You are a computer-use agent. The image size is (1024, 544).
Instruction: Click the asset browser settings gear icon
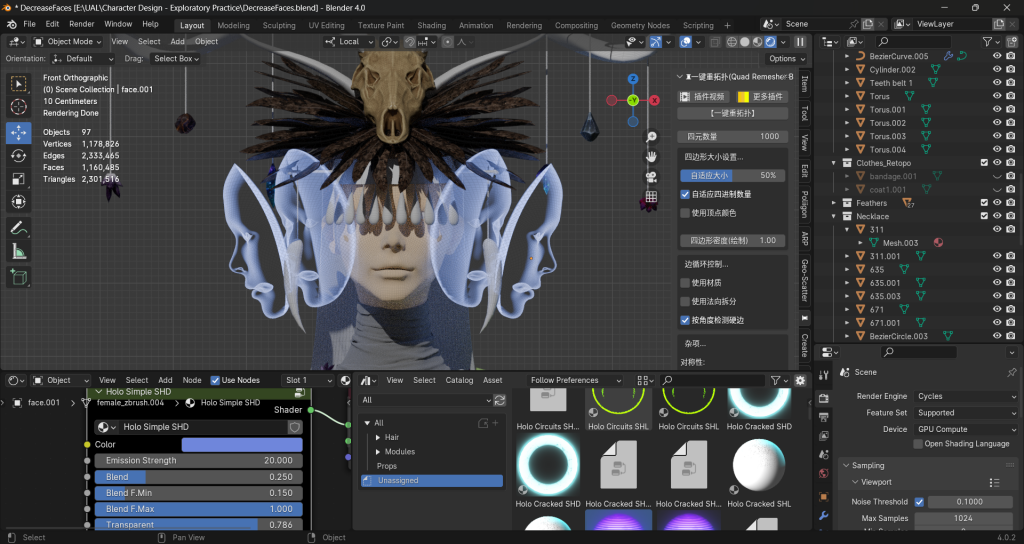coord(800,380)
